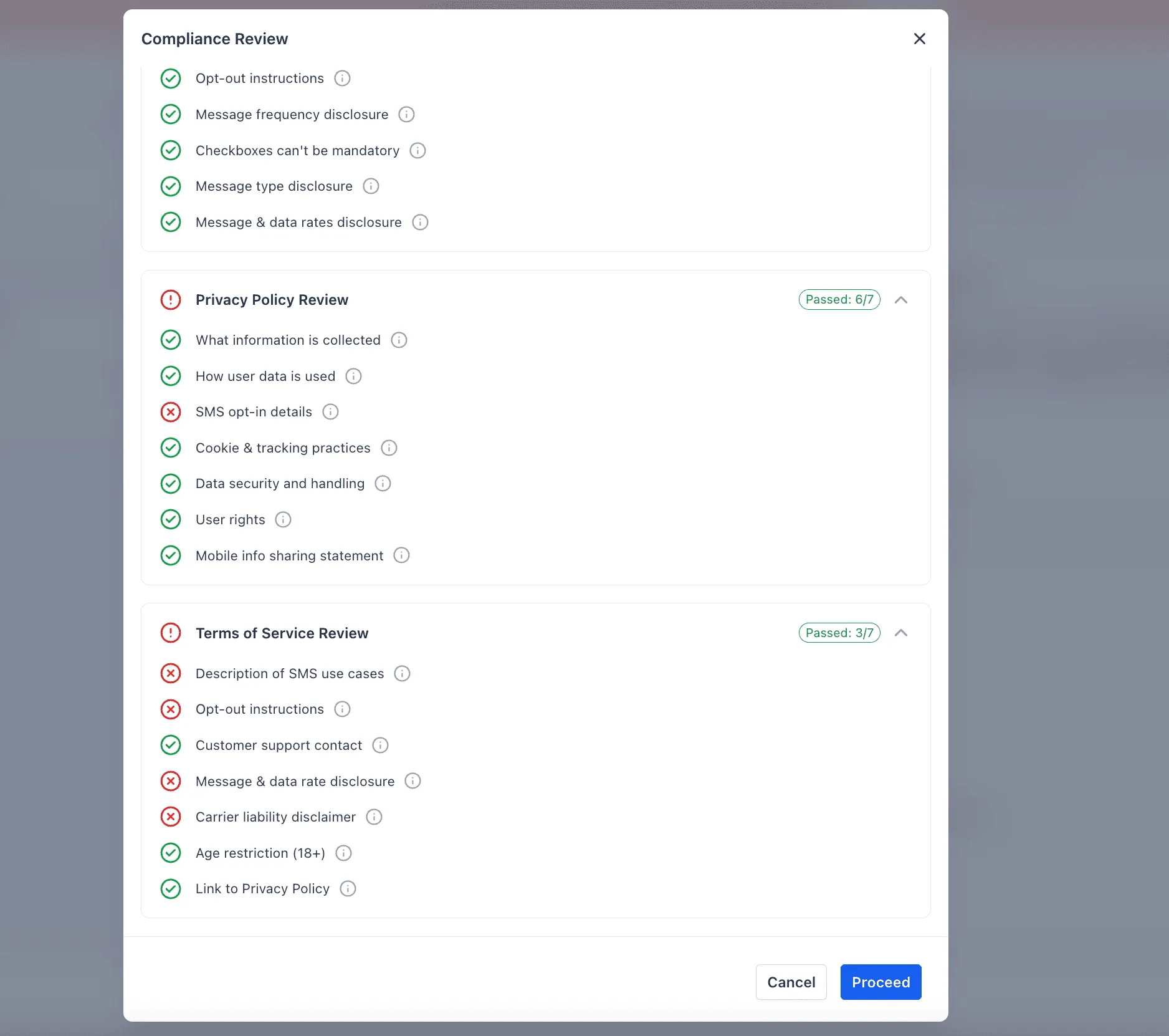Click Privacy Policy Review warning icon
The width and height of the screenshot is (1169, 1036).
click(171, 300)
